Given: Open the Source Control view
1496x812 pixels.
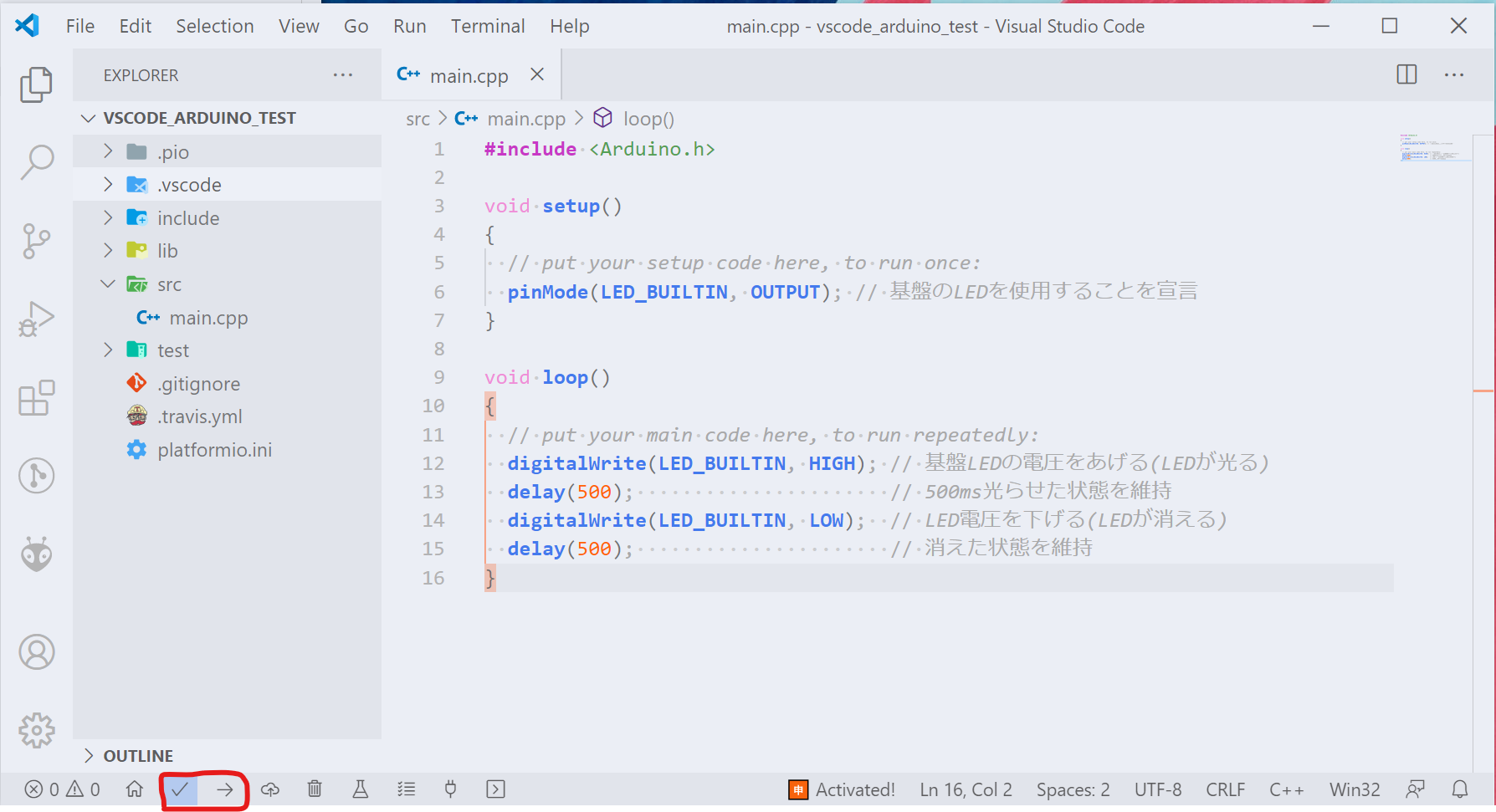Looking at the screenshot, I should [36, 241].
